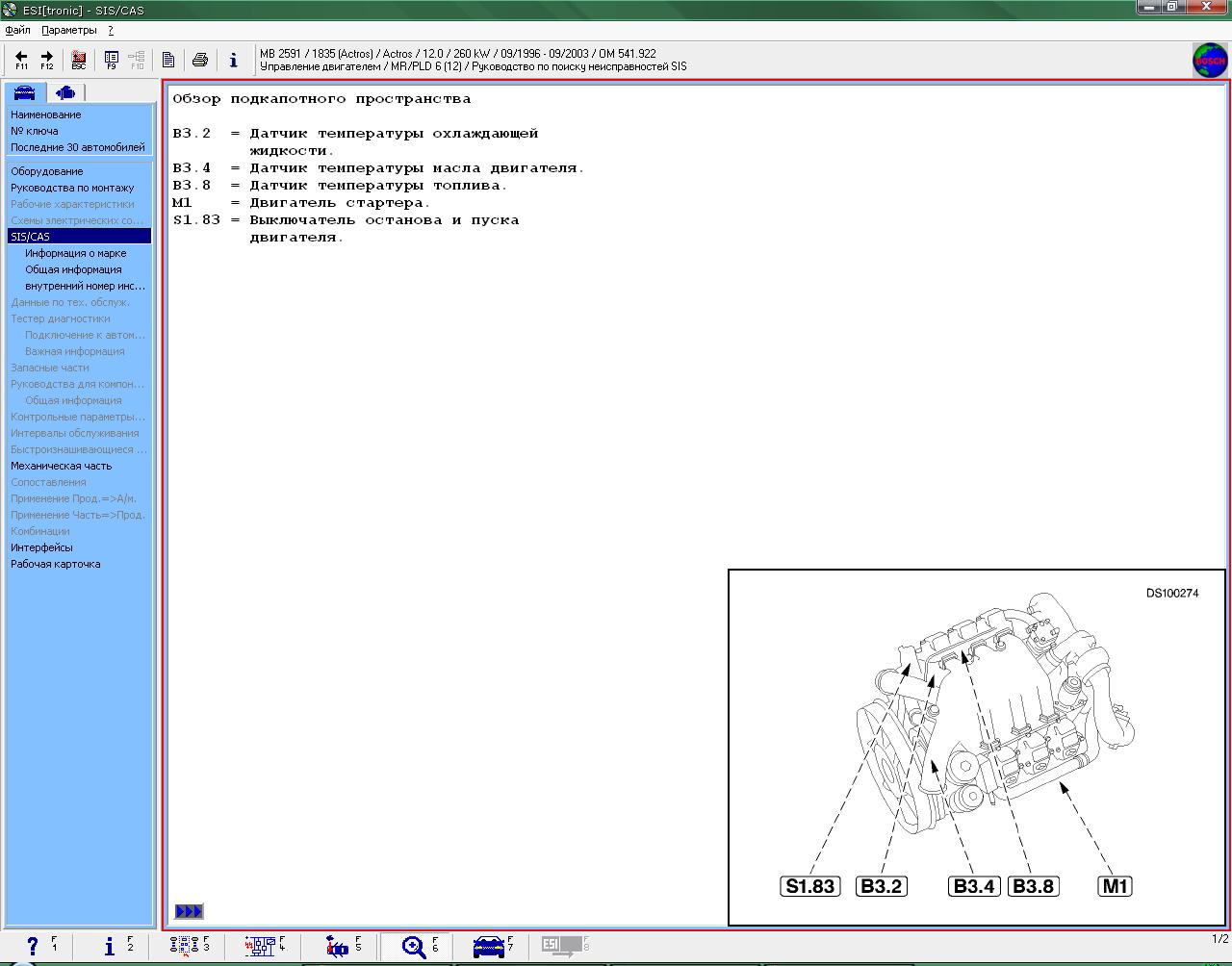Open information via toolbar 'i' icon
This screenshot has width=1232, height=966.
point(233,60)
